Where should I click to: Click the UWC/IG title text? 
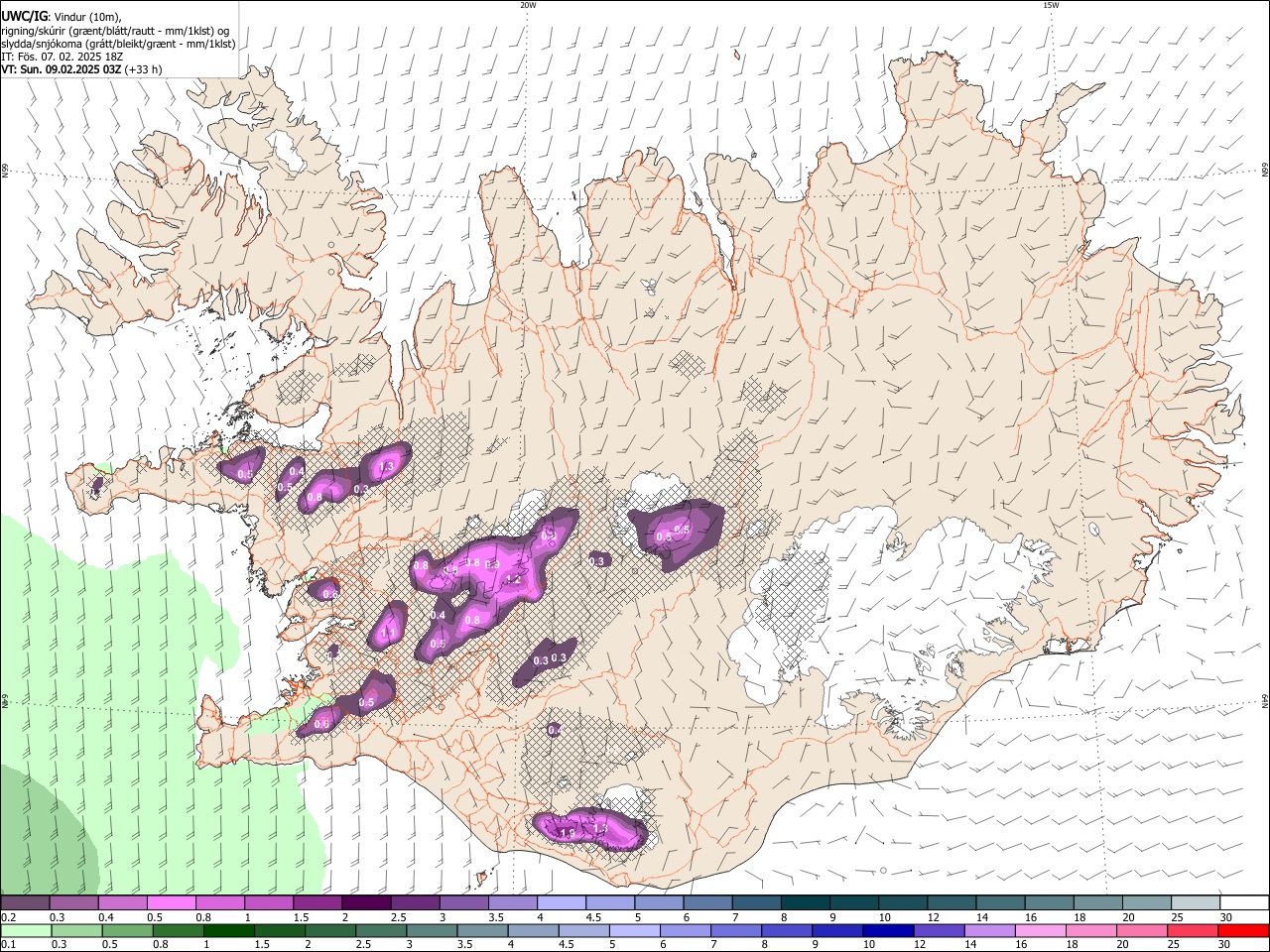pyautogui.click(x=24, y=15)
